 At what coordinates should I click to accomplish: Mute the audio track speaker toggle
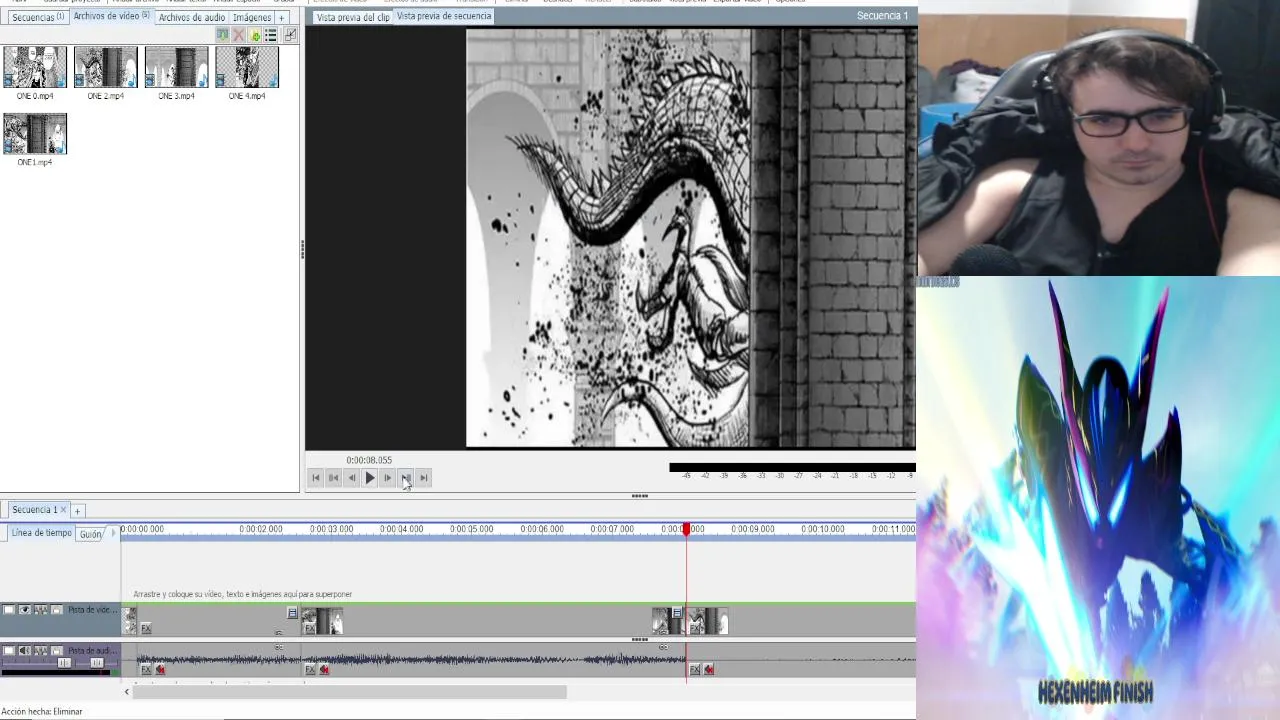[x=24, y=651]
